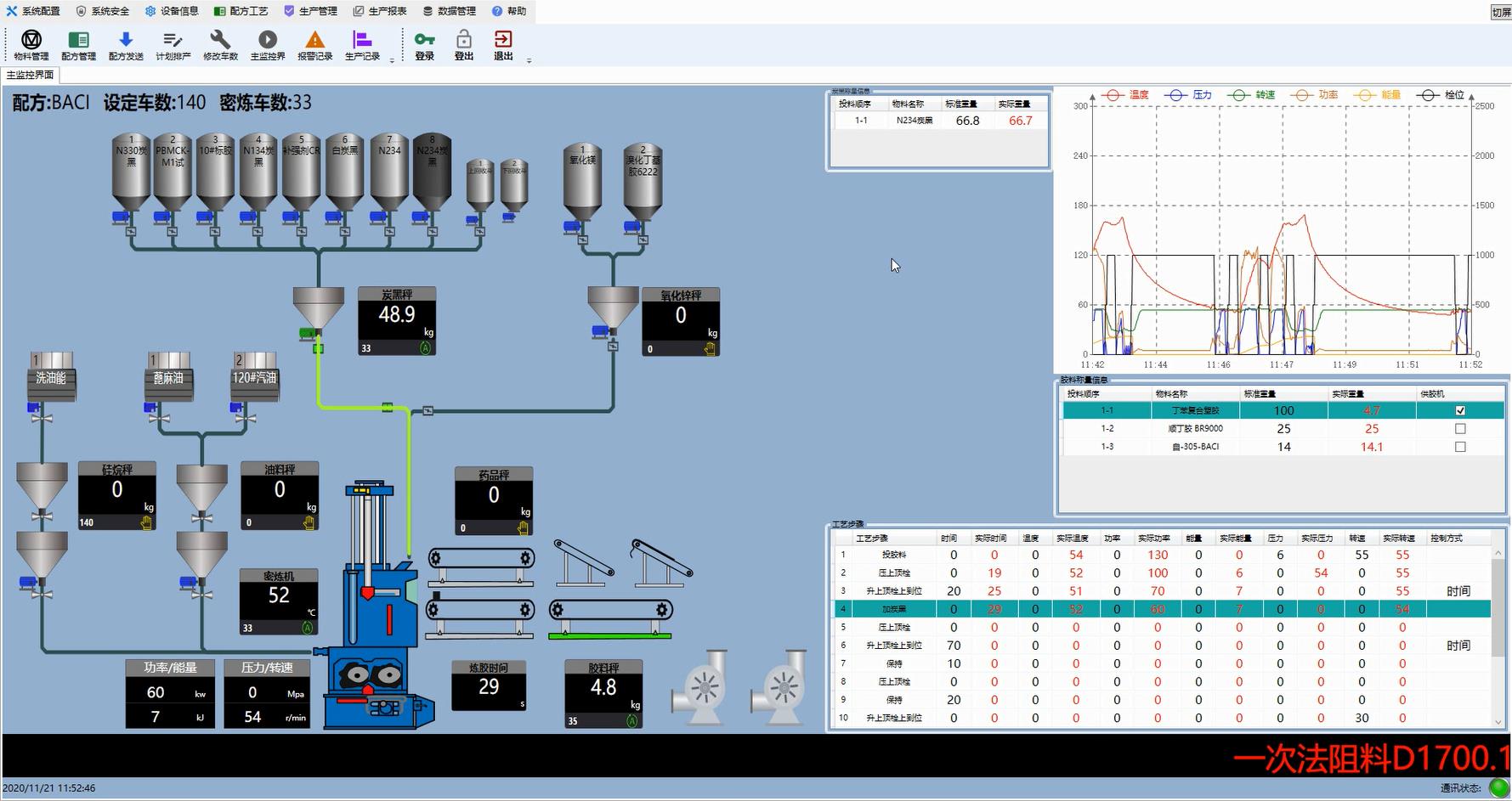Select carbon black row 1-1 N234炭黑
Viewport: 1512px width, 801px height.
939,121
